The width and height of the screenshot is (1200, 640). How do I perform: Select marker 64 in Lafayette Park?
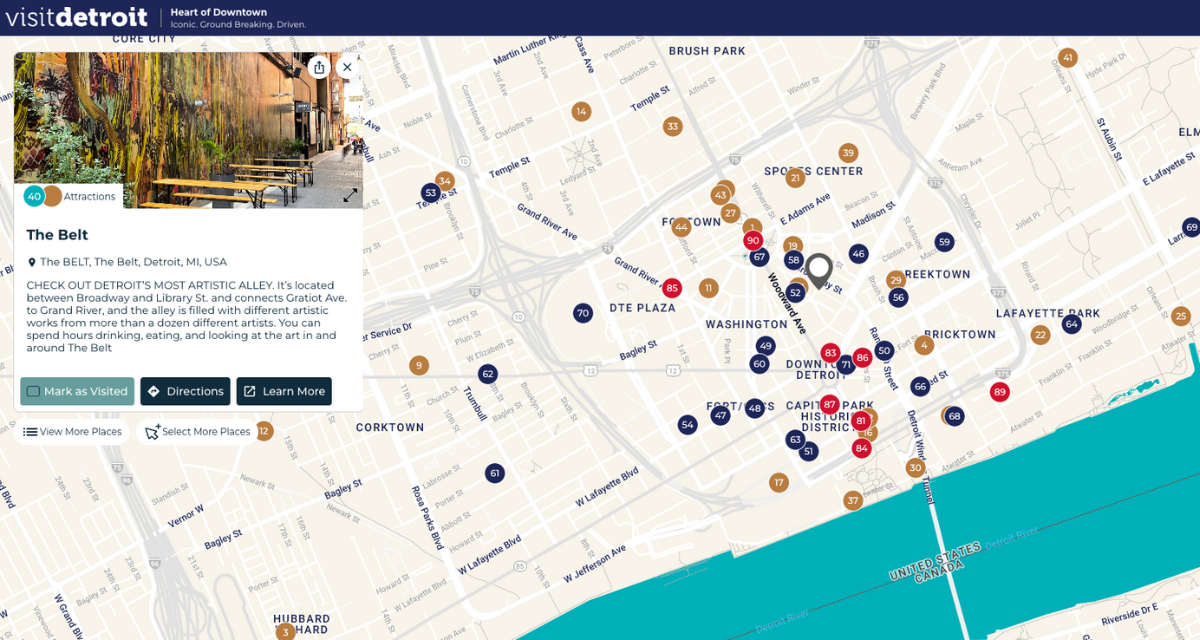point(1072,323)
